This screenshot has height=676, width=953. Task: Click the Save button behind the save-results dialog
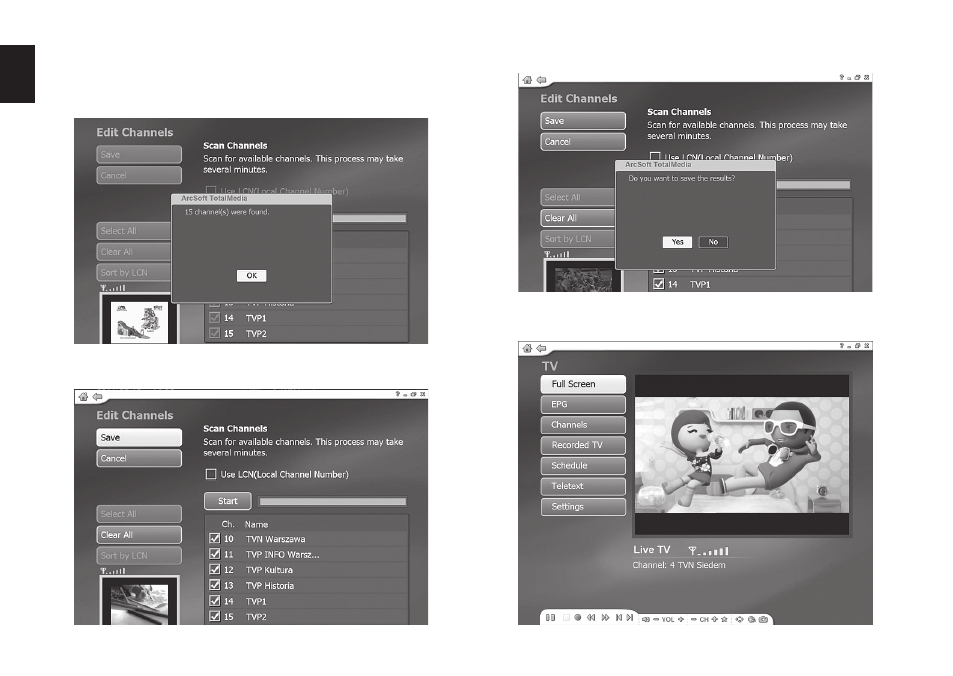pyautogui.click(x=583, y=121)
